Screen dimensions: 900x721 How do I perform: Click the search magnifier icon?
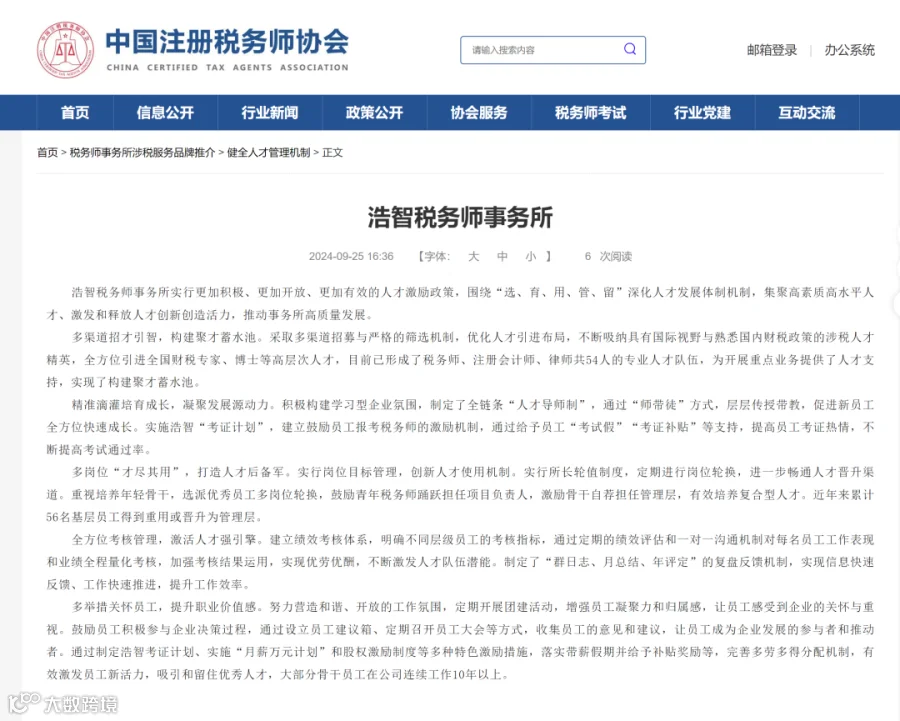click(630, 49)
